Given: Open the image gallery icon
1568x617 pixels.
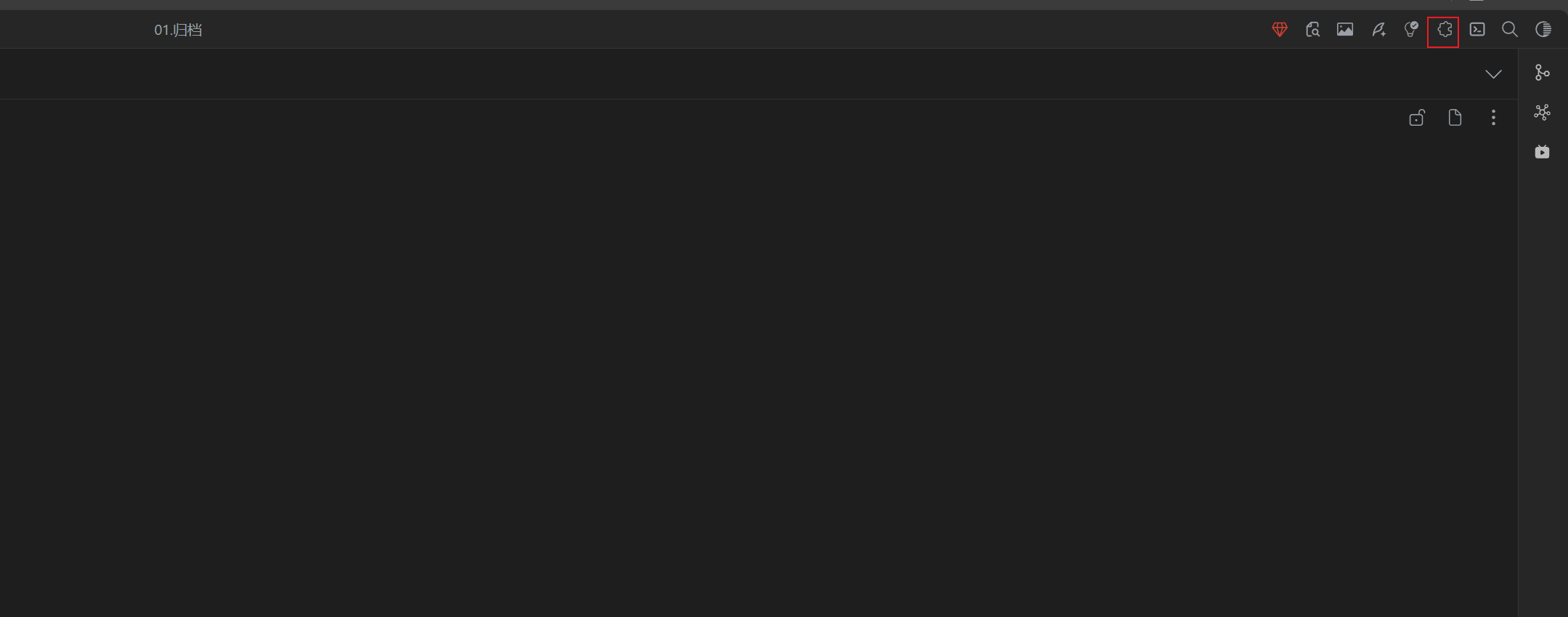Looking at the screenshot, I should (x=1345, y=30).
